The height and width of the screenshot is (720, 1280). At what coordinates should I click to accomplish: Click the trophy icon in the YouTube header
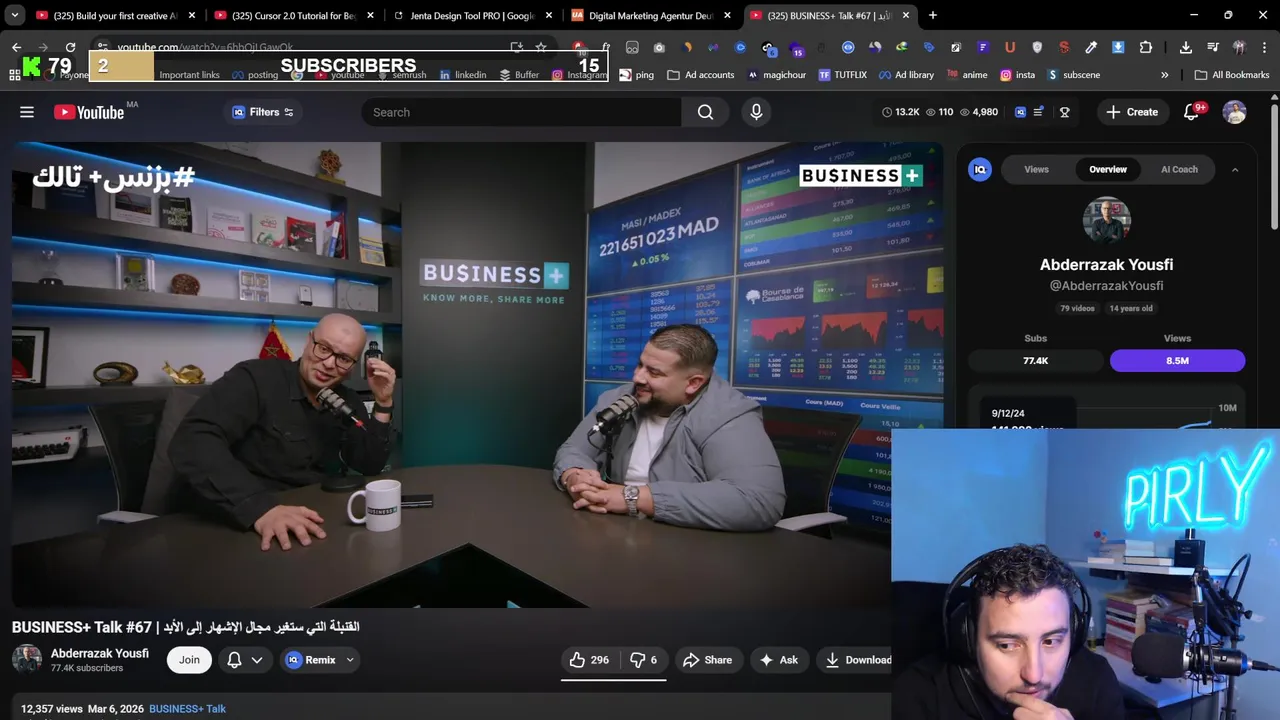pos(1064,112)
